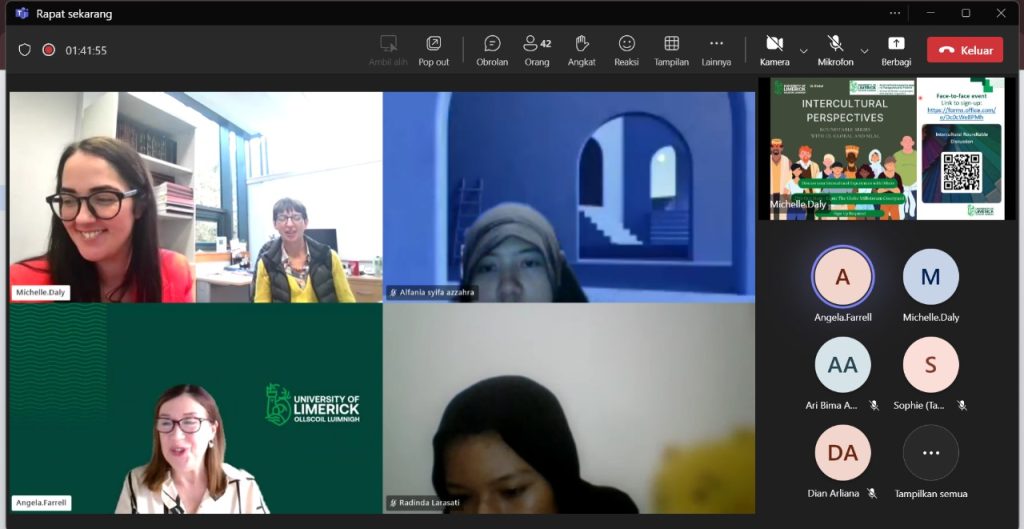This screenshot has width=1024, height=529.
Task: Change layout via Tampilan icon
Action: 671,49
